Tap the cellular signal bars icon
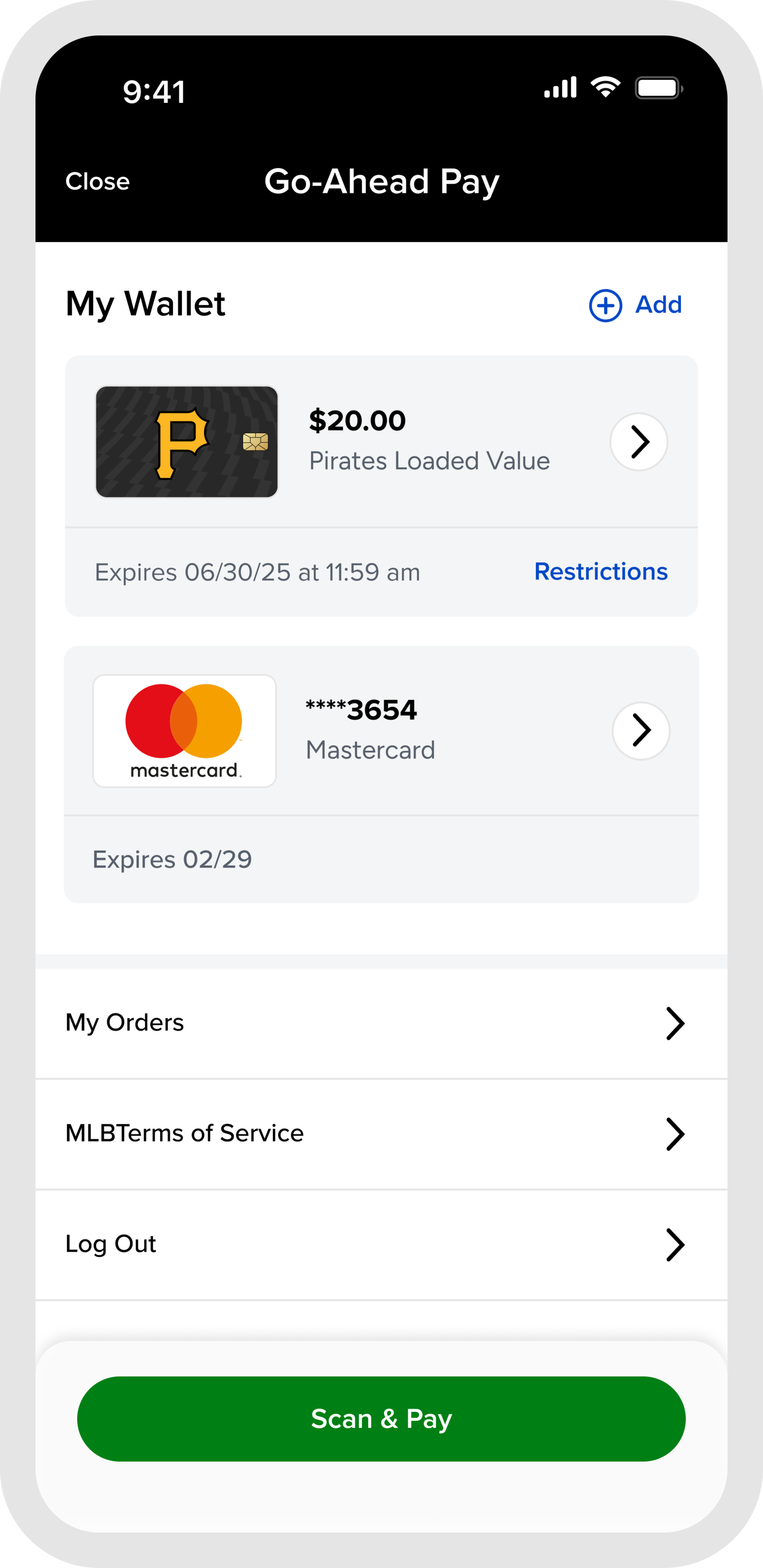Viewport: 763px width, 1568px height. pyautogui.click(x=560, y=88)
